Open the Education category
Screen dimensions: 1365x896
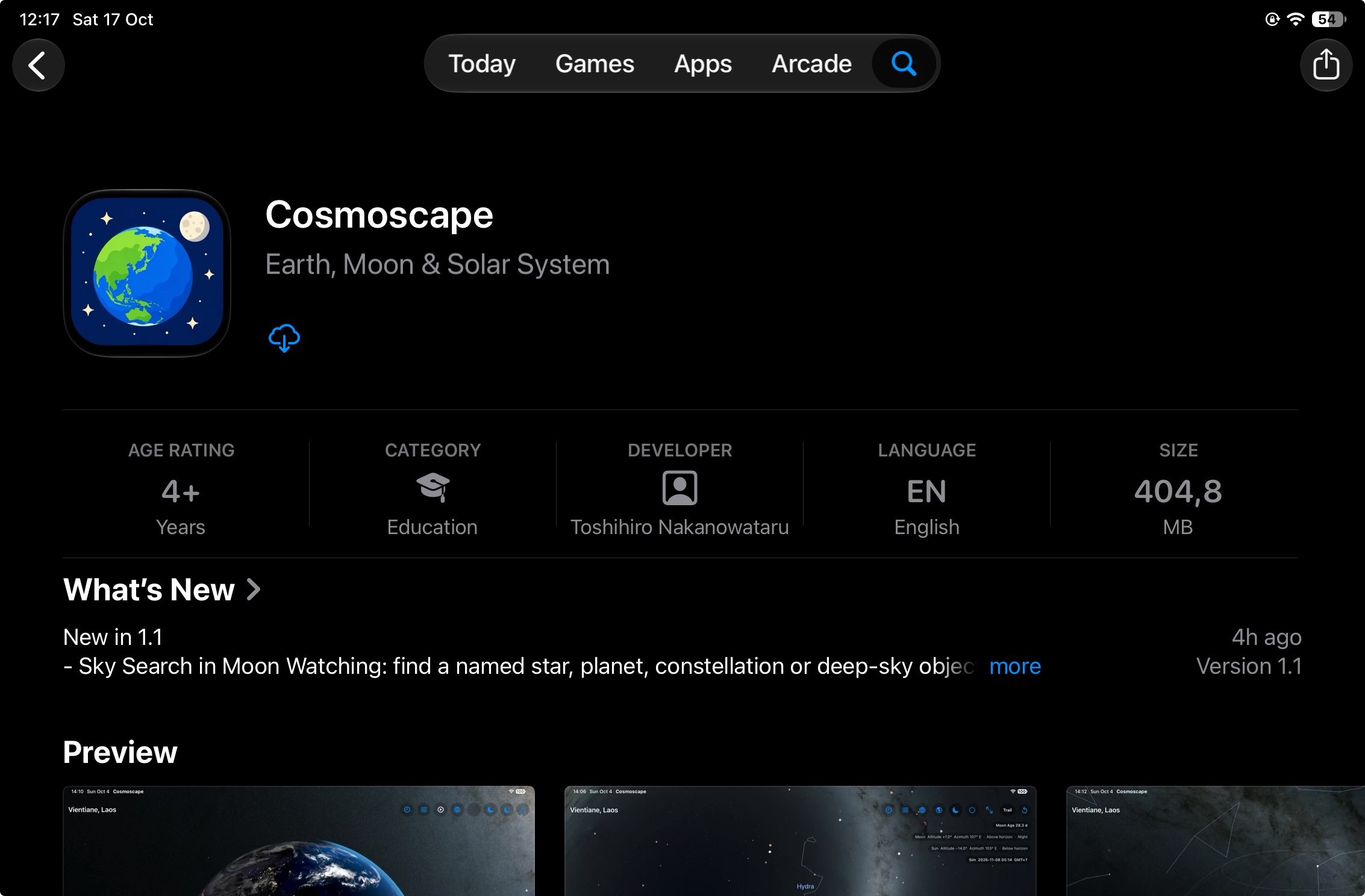pos(433,527)
